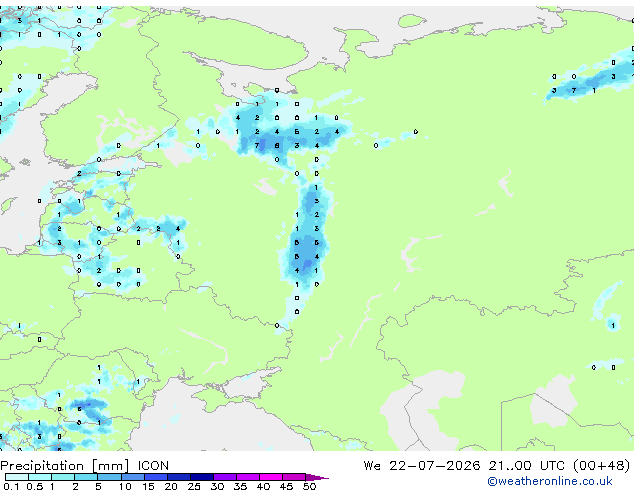Pick the 10–15 mm legend swatch
This screenshot has height=490, width=634.
tap(133, 477)
